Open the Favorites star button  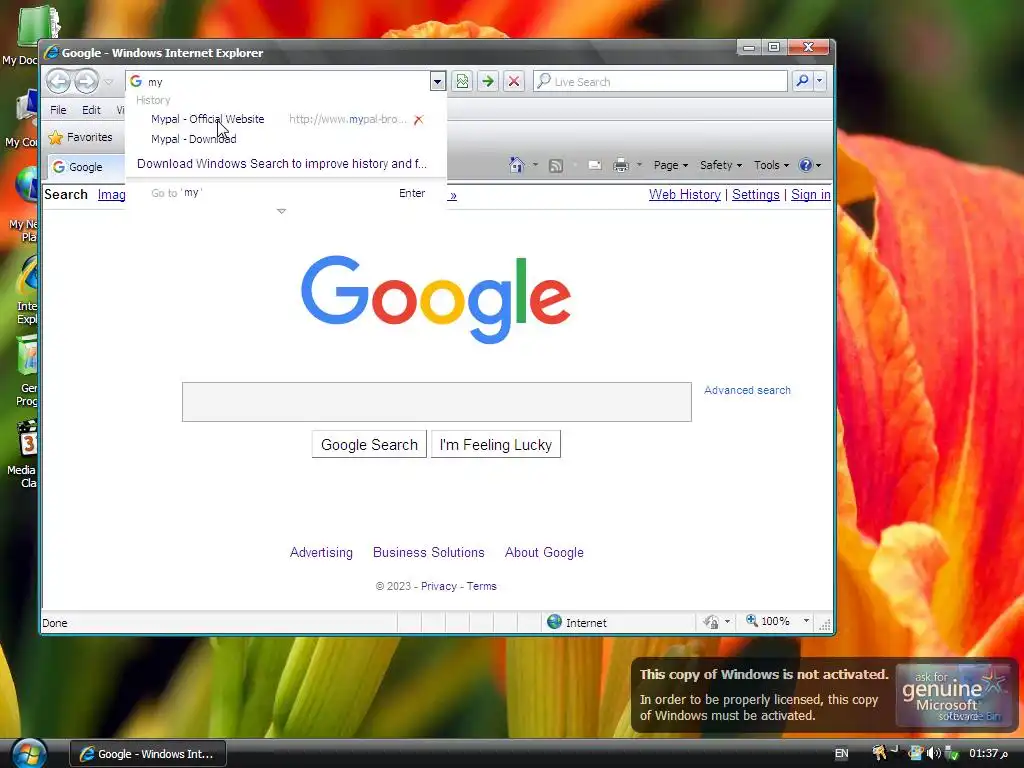pos(80,137)
